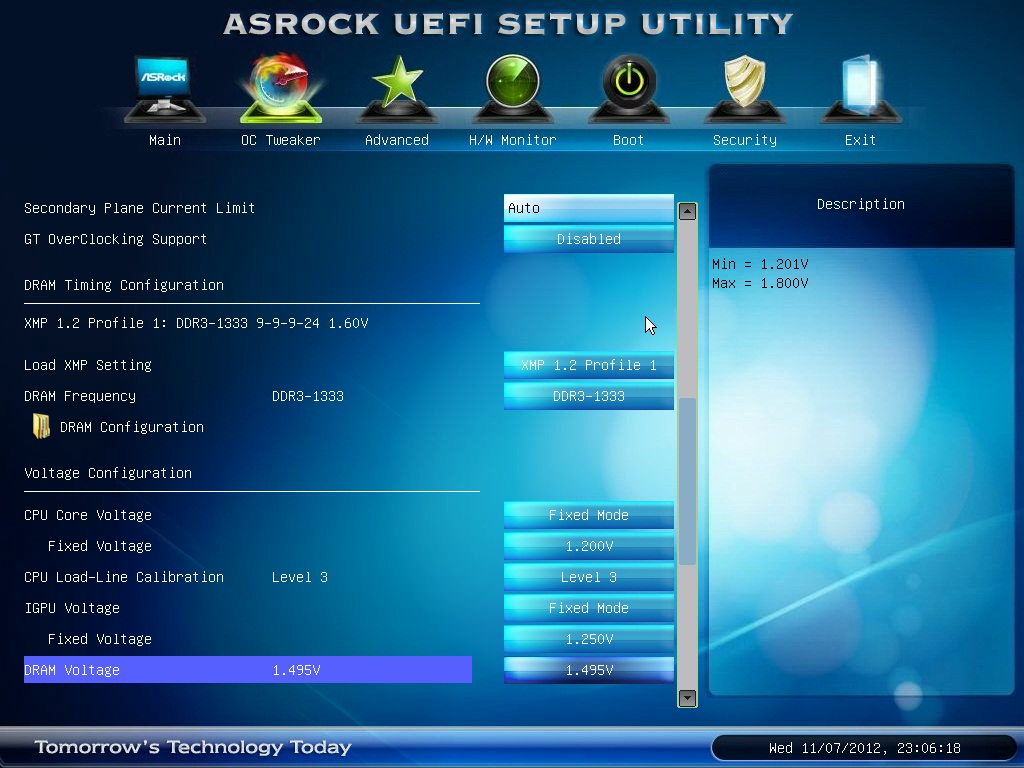Select the OC Tweaker speedometer icon
Screen dimensions: 1024x768
(x=281, y=89)
